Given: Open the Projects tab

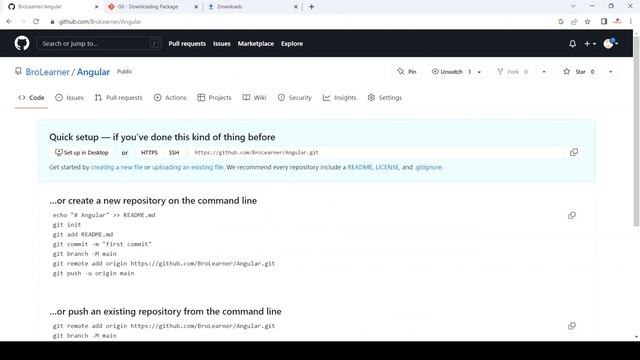Looking at the screenshot, I should pyautogui.click(x=214, y=98).
